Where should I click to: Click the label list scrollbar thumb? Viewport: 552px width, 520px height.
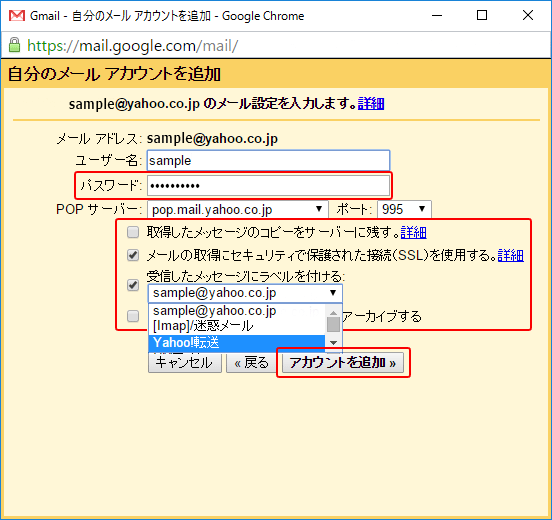point(333,324)
